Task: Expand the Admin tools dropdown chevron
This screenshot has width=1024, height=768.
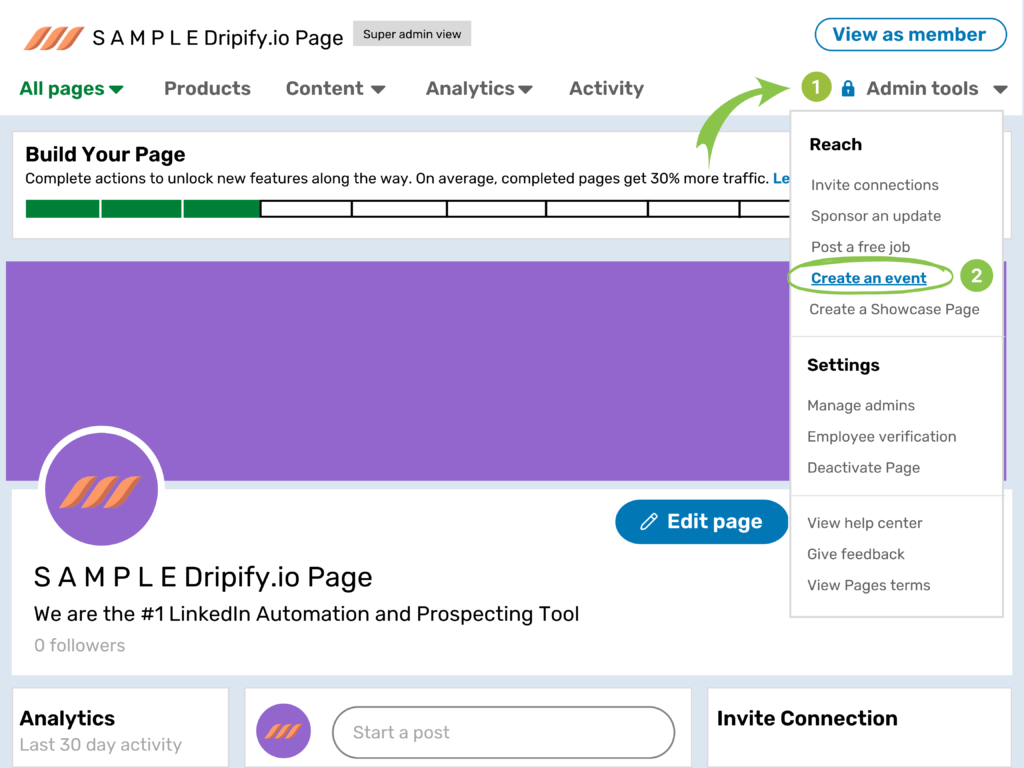Action: pos(1000,88)
